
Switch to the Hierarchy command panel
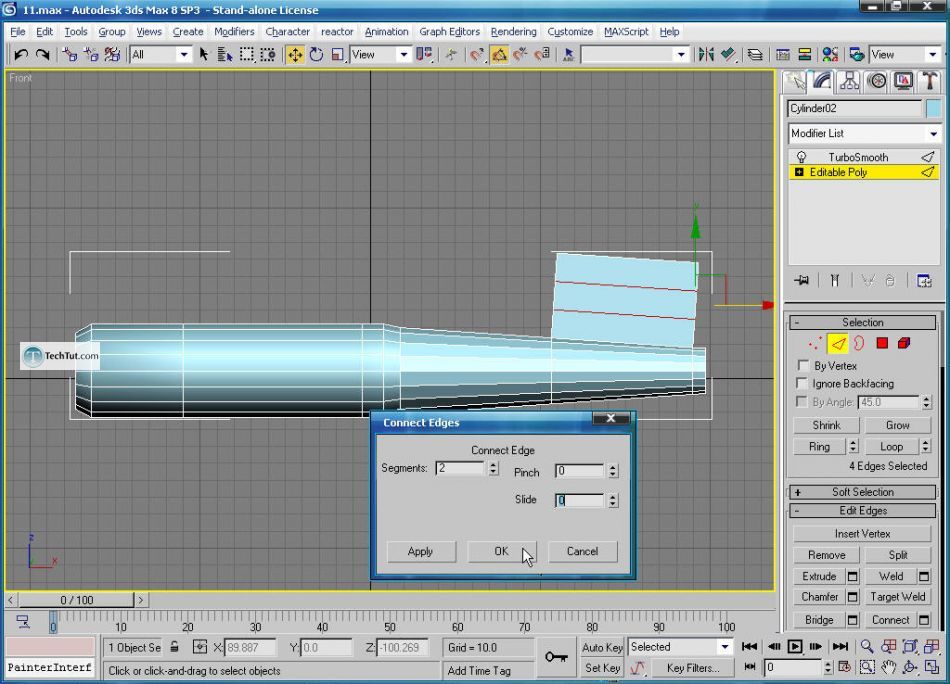coord(849,82)
